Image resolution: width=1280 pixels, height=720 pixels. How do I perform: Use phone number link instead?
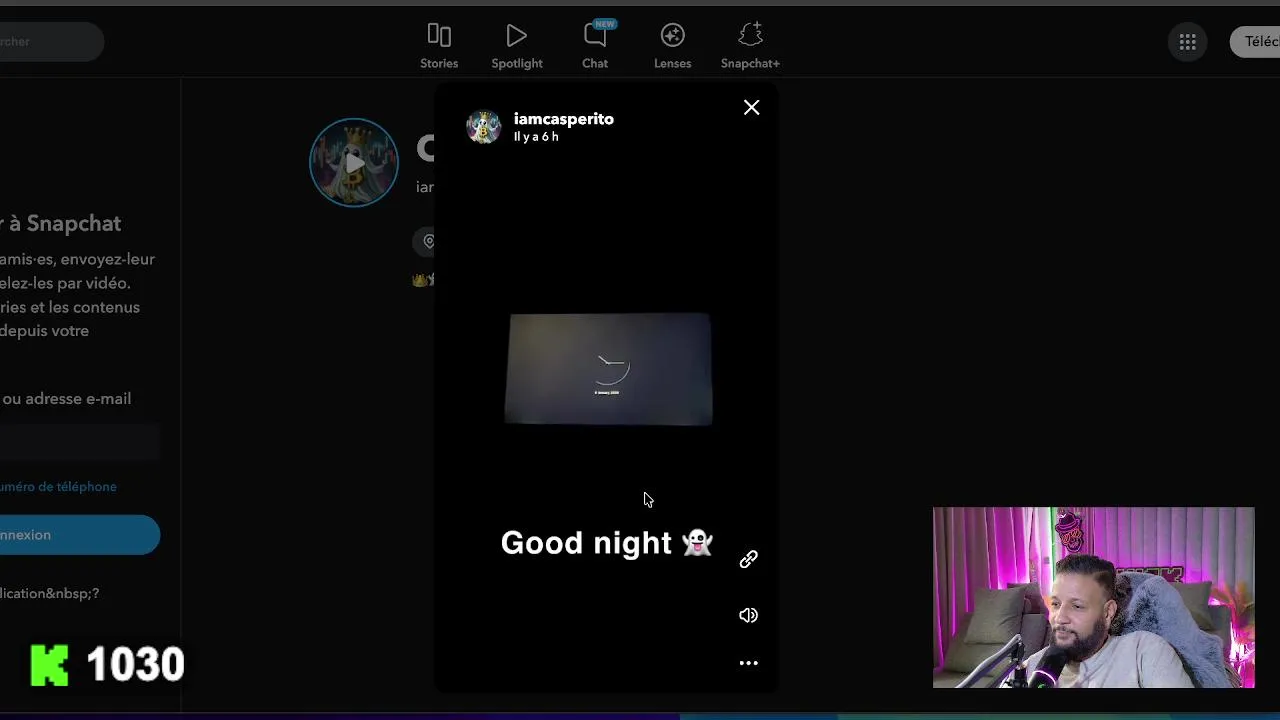[x=58, y=487]
